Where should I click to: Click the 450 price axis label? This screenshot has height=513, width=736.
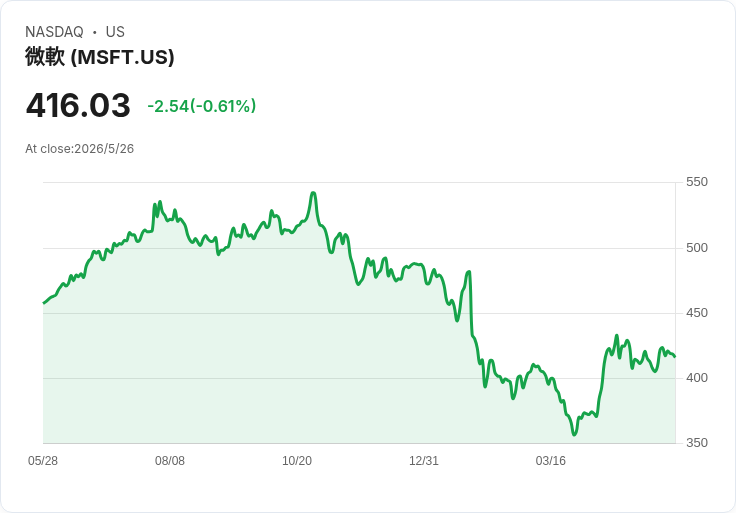697,313
